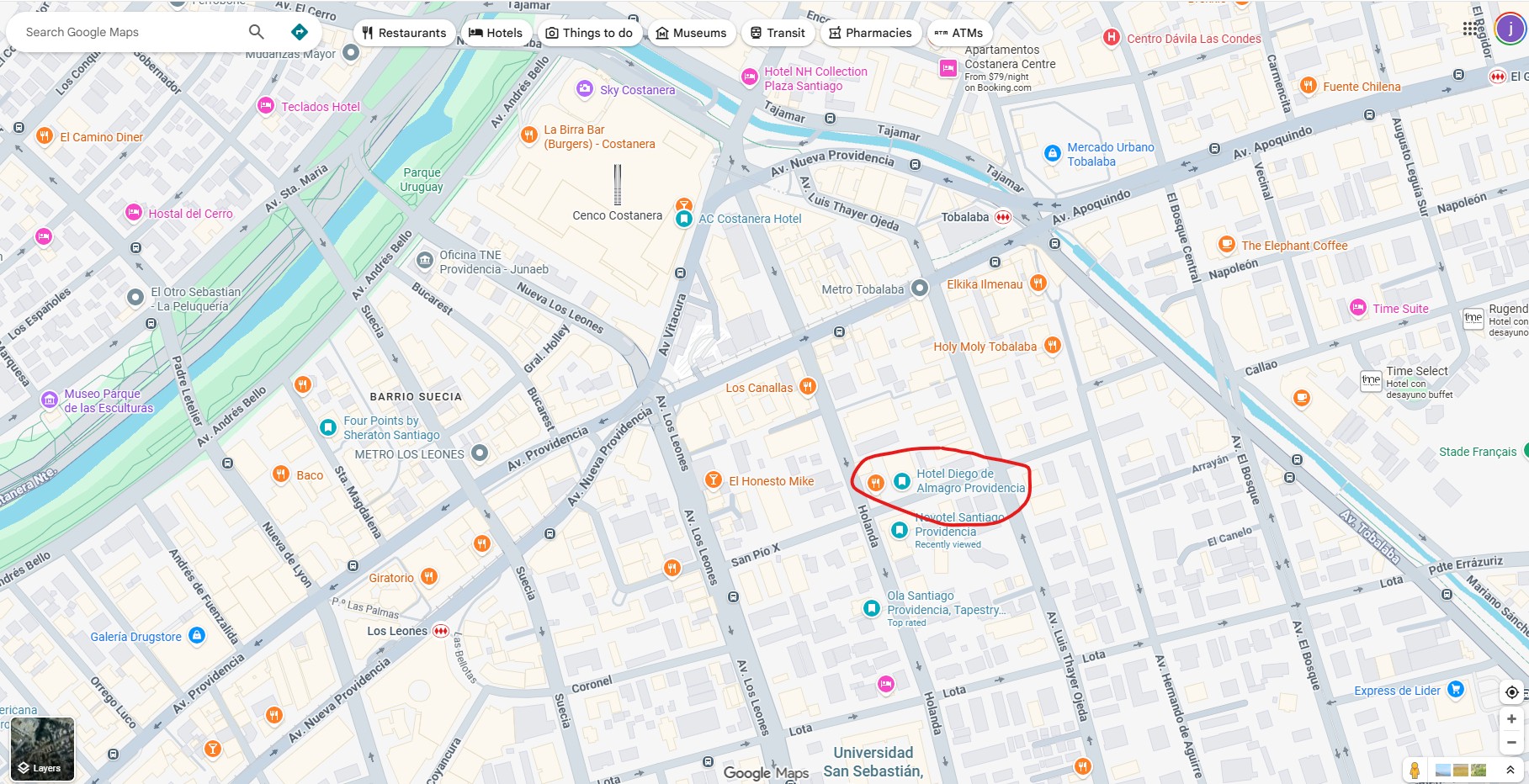Zoom out with the minus button

1511,742
